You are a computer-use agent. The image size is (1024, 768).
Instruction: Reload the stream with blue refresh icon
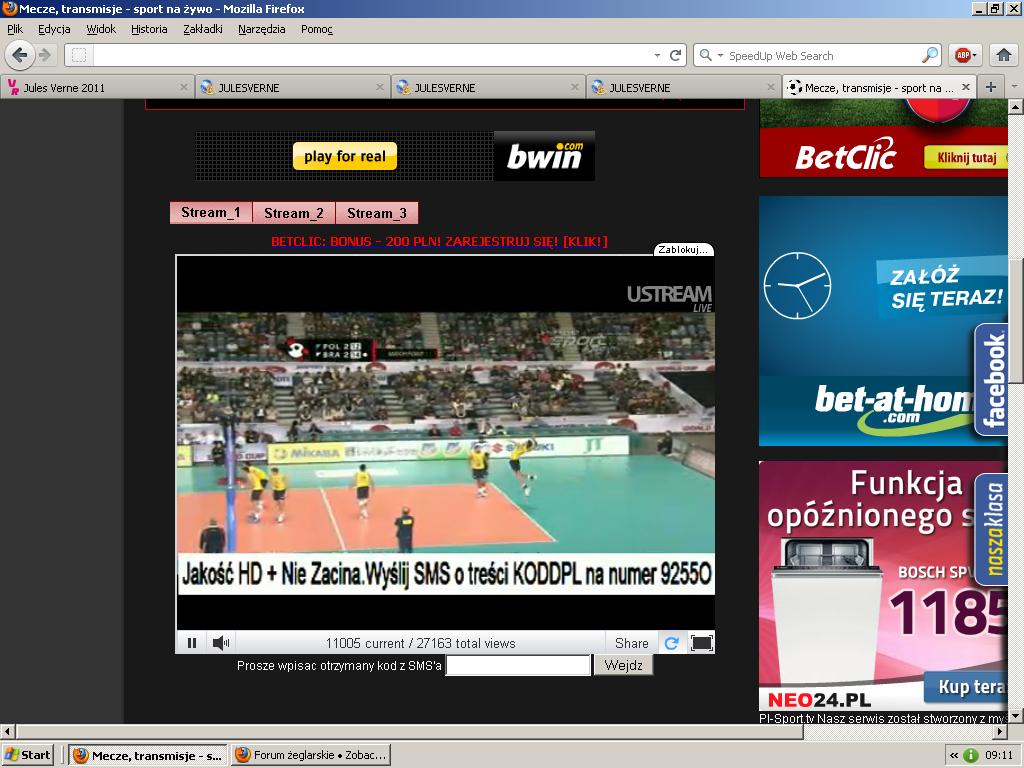coord(672,643)
